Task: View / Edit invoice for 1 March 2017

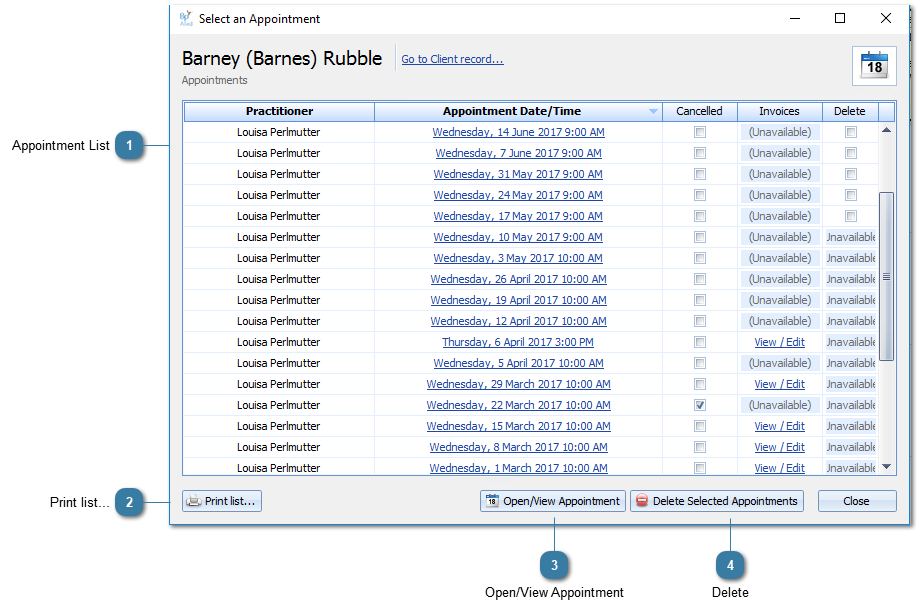Action: [x=779, y=468]
